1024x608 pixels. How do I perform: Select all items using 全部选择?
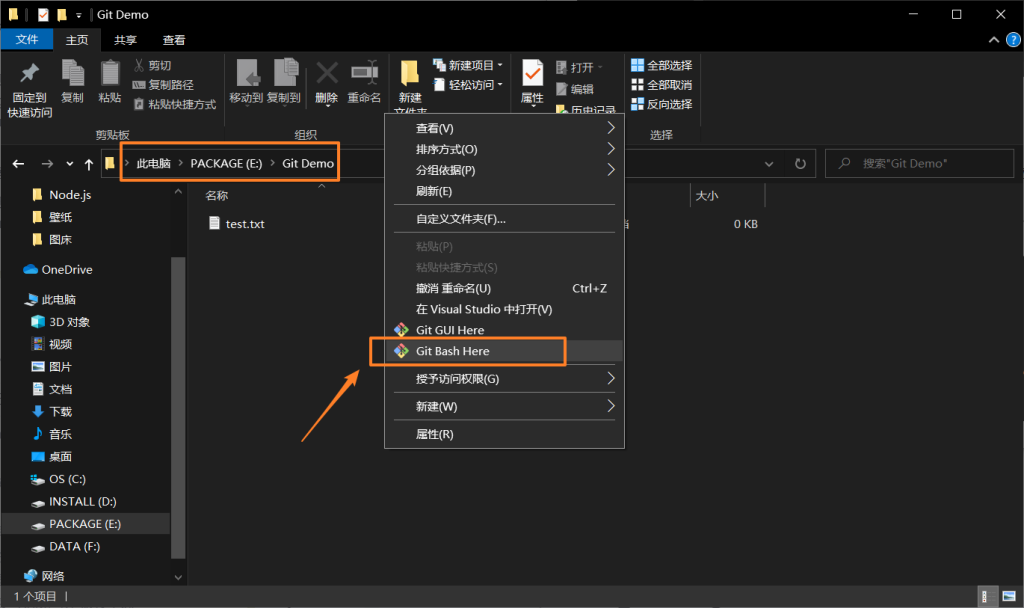click(663, 63)
